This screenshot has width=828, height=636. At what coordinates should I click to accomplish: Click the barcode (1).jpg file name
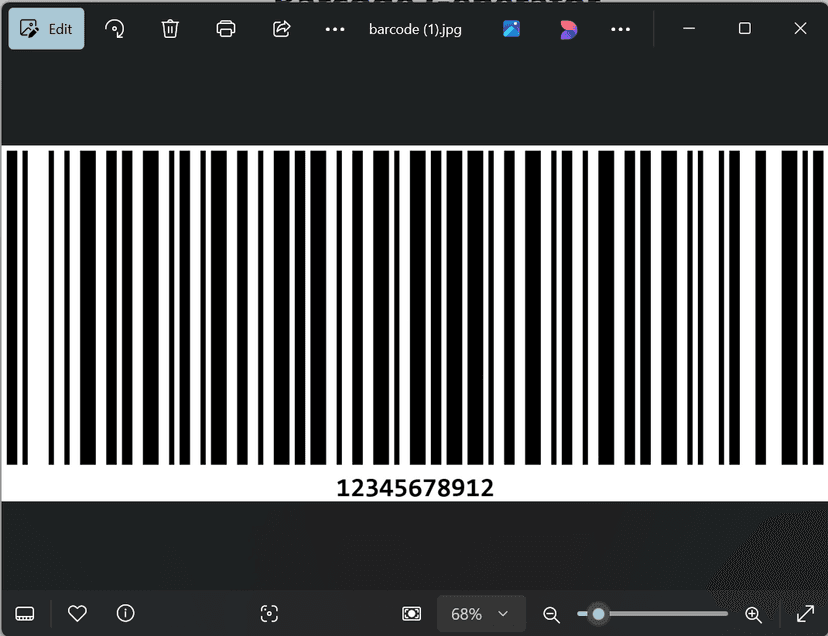[x=415, y=29]
